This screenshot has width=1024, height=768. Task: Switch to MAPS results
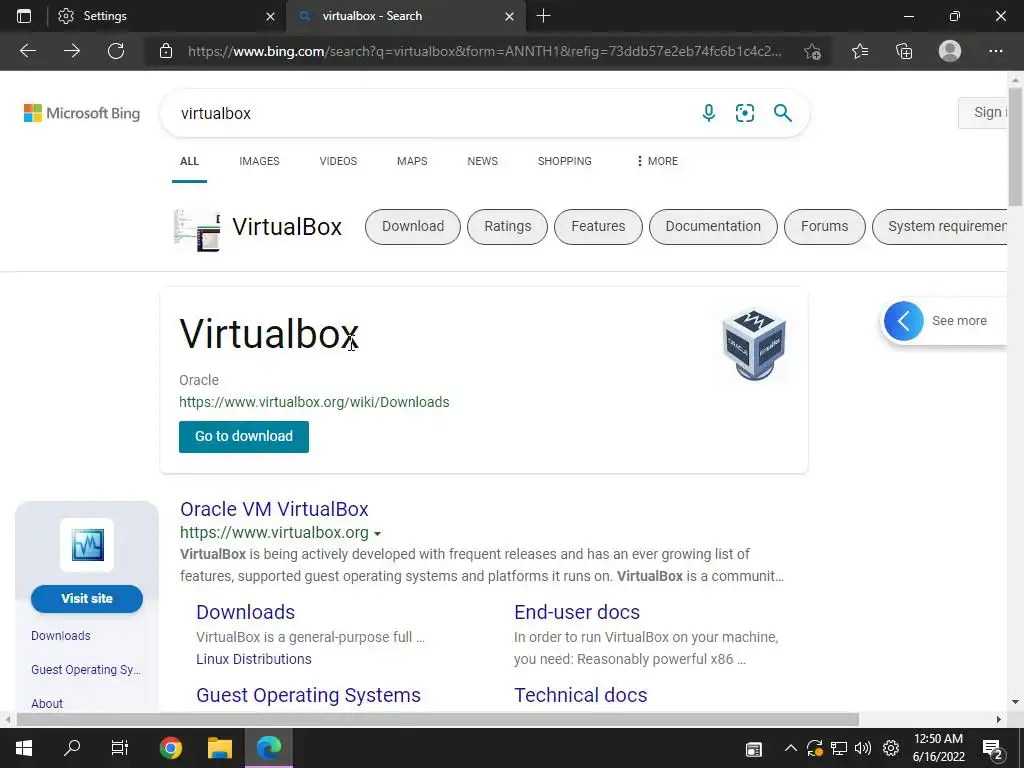(x=412, y=161)
